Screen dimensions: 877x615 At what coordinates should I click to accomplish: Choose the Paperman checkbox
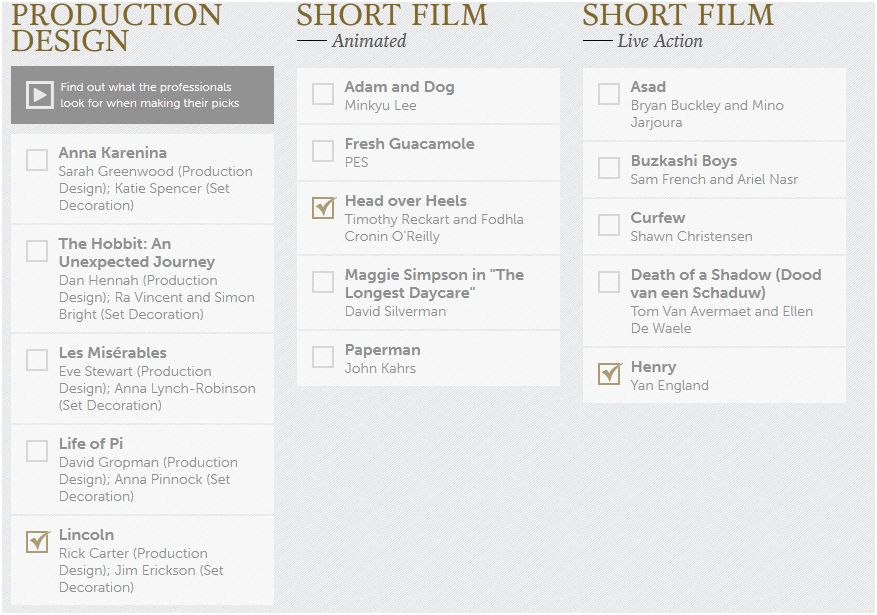tap(323, 357)
